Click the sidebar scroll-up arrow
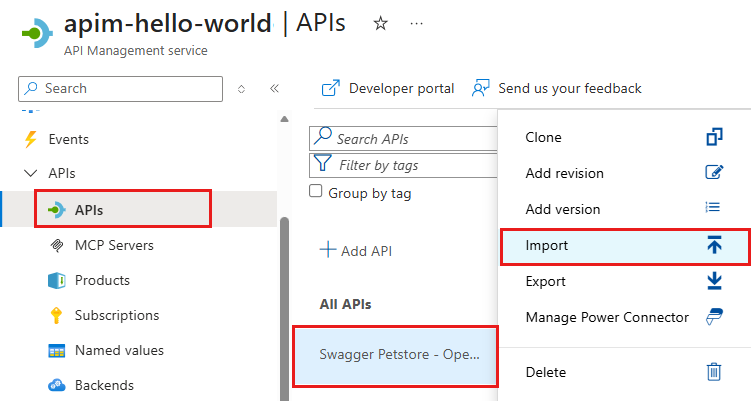 (284, 119)
